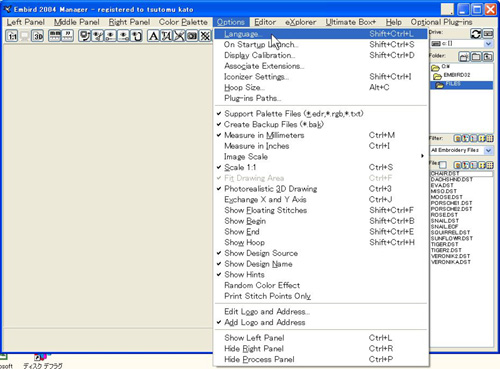Click the drive icon right of refresh
Image resolution: width=500 pixels, height=369 pixels.
coord(488,34)
